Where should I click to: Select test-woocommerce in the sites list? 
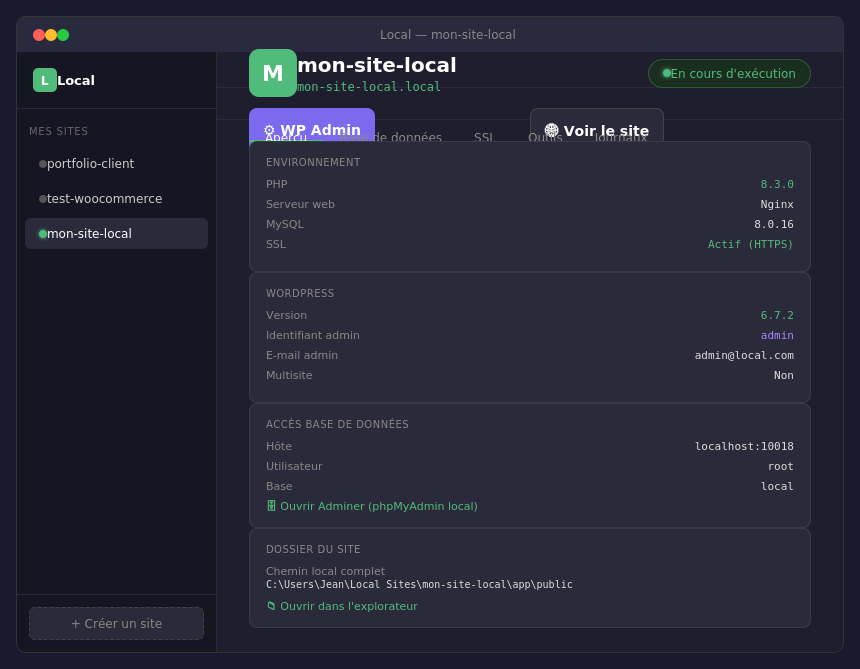pos(116,199)
